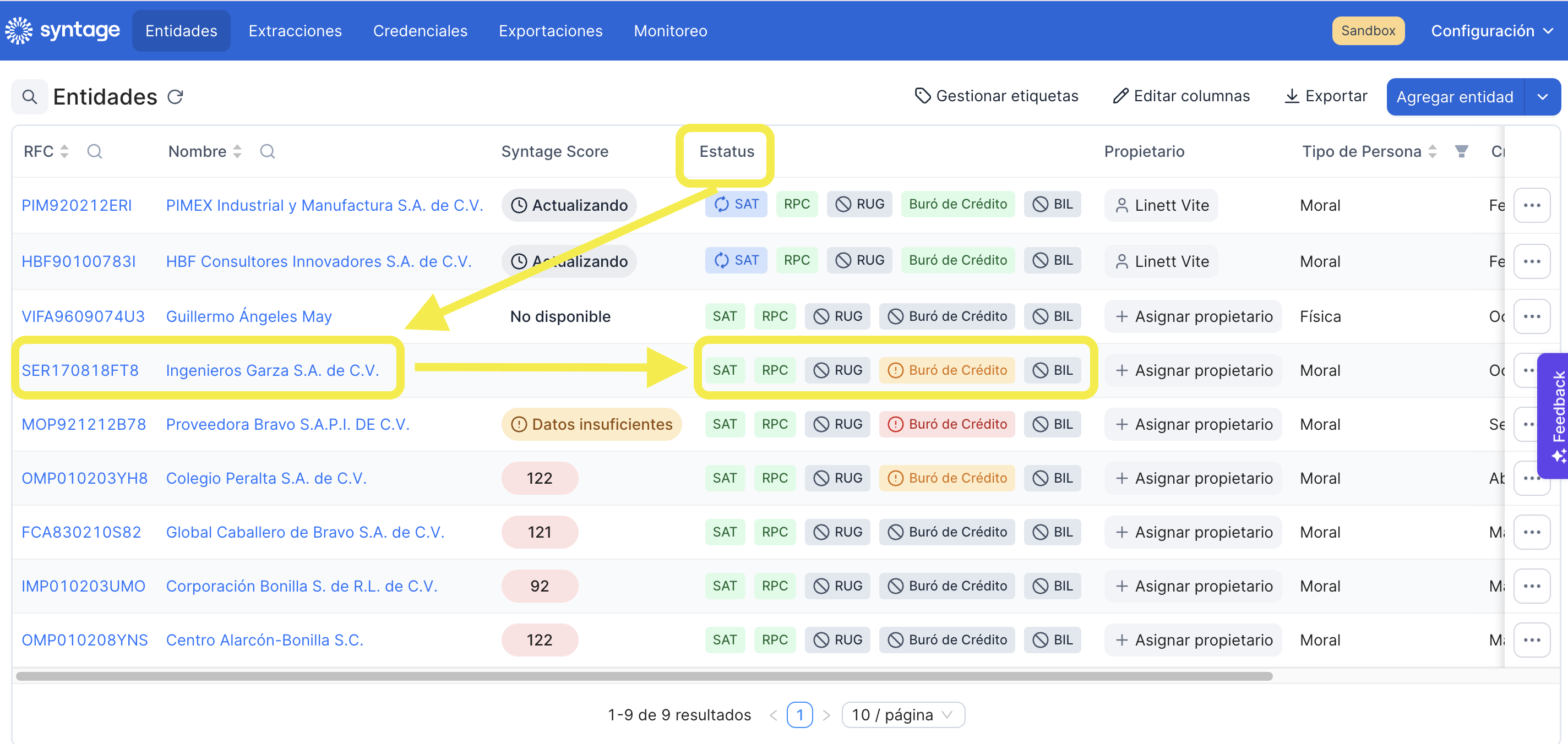1568x744 pixels.
Task: Change 10 / página page size
Action: click(x=903, y=715)
